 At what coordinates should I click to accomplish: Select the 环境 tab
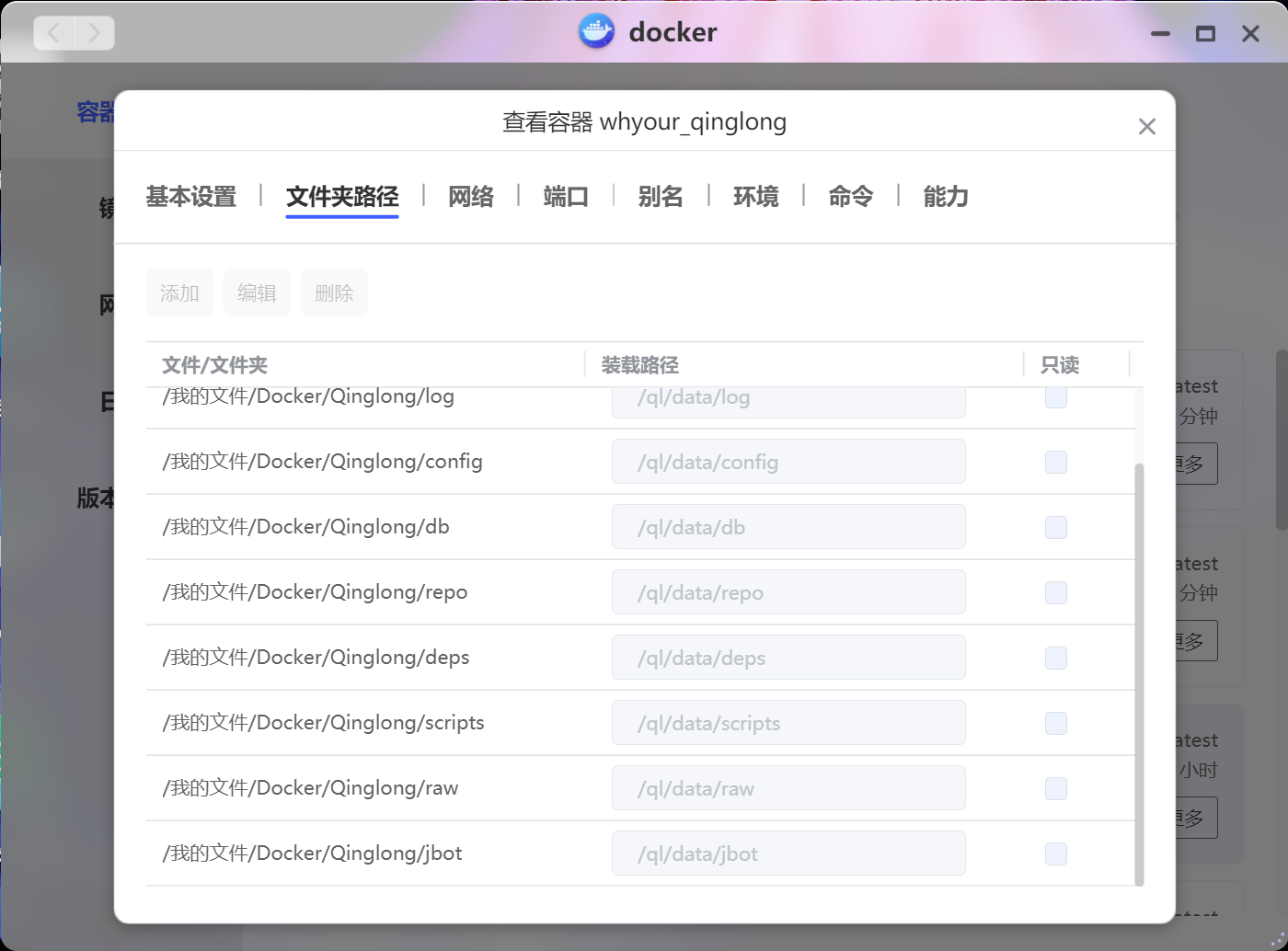(x=755, y=197)
